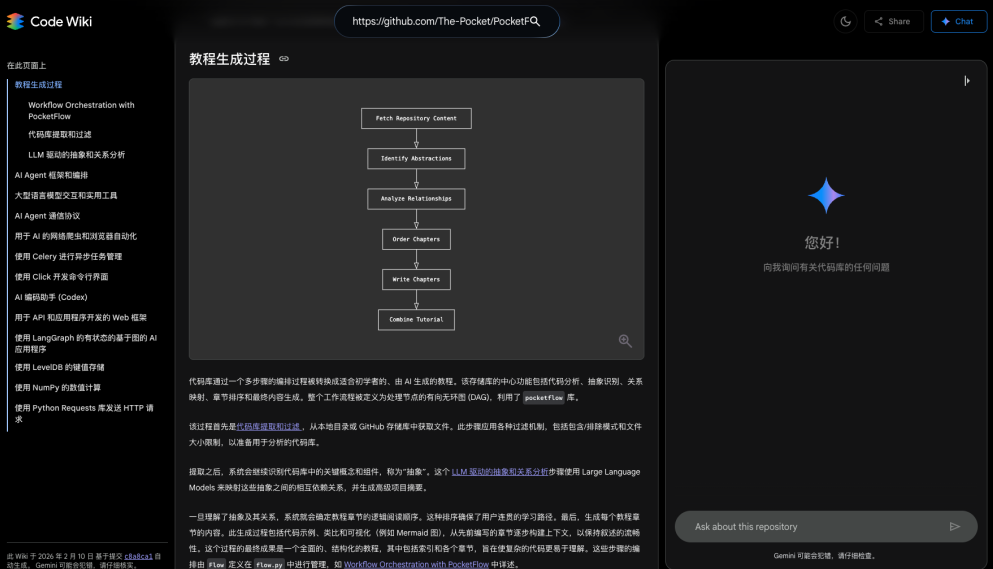This screenshot has width=993, height=569.
Task: Click the send arrow icon in chat
Action: pos(955,526)
